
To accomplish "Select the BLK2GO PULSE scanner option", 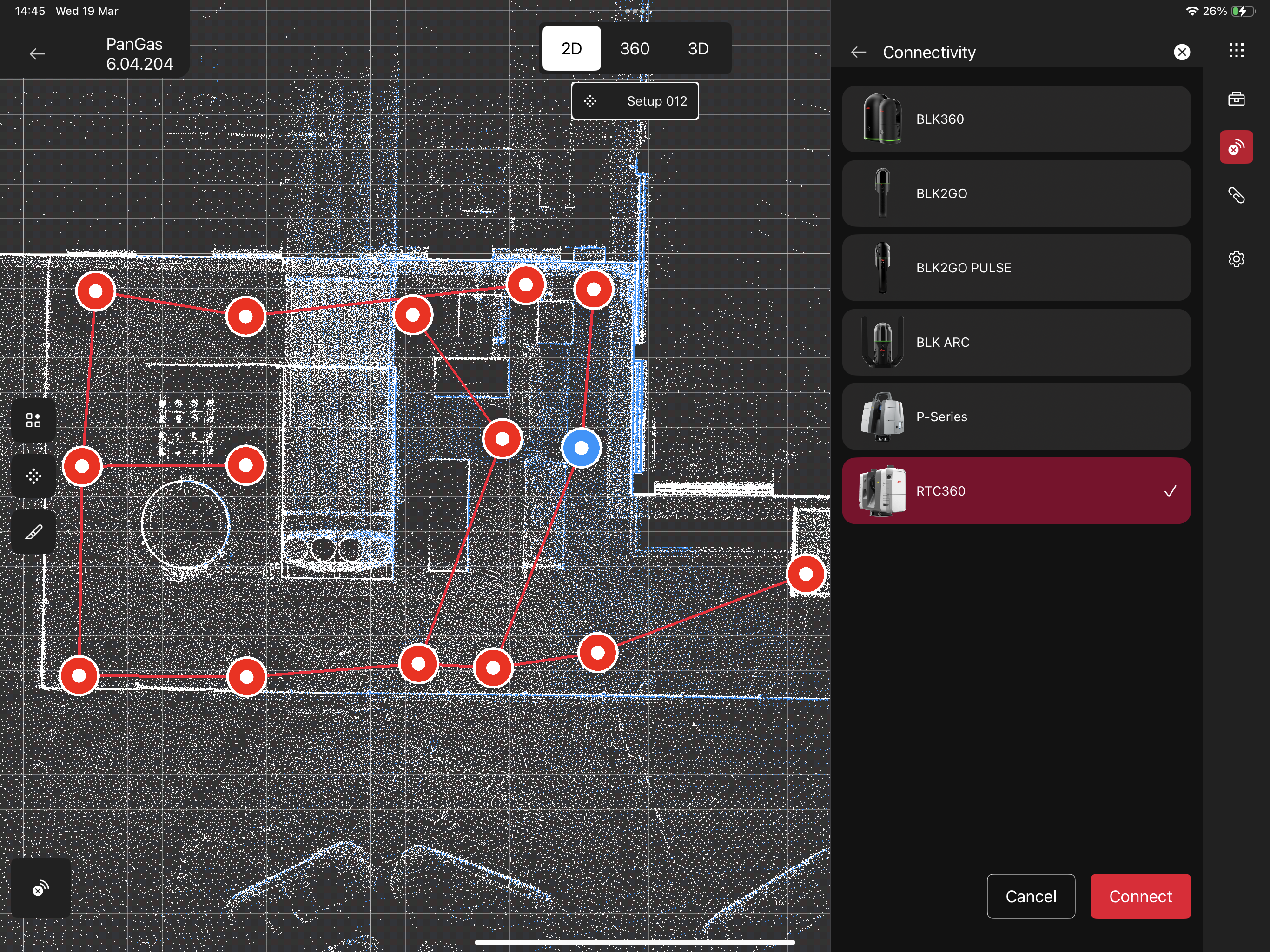I will click(x=1016, y=268).
